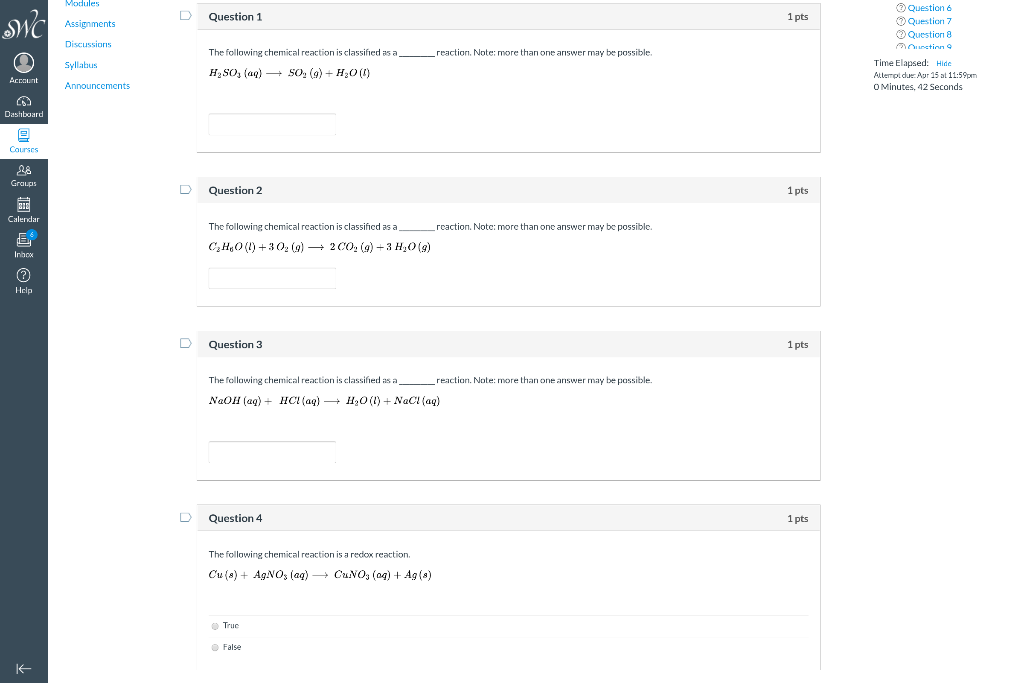This screenshot has height=683, width=1024.
Task: Open the Account sidebar icon
Action: tap(23, 66)
